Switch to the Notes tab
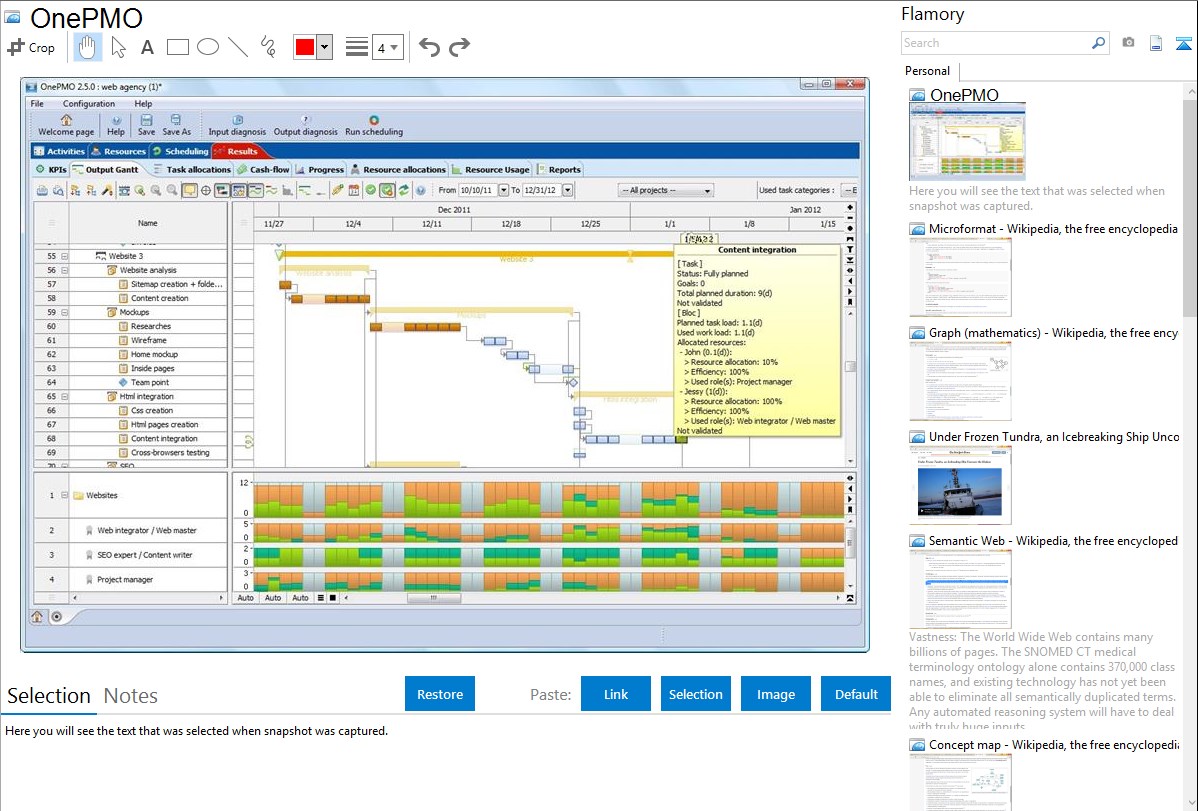This screenshot has height=811, width=1198. coord(131,696)
